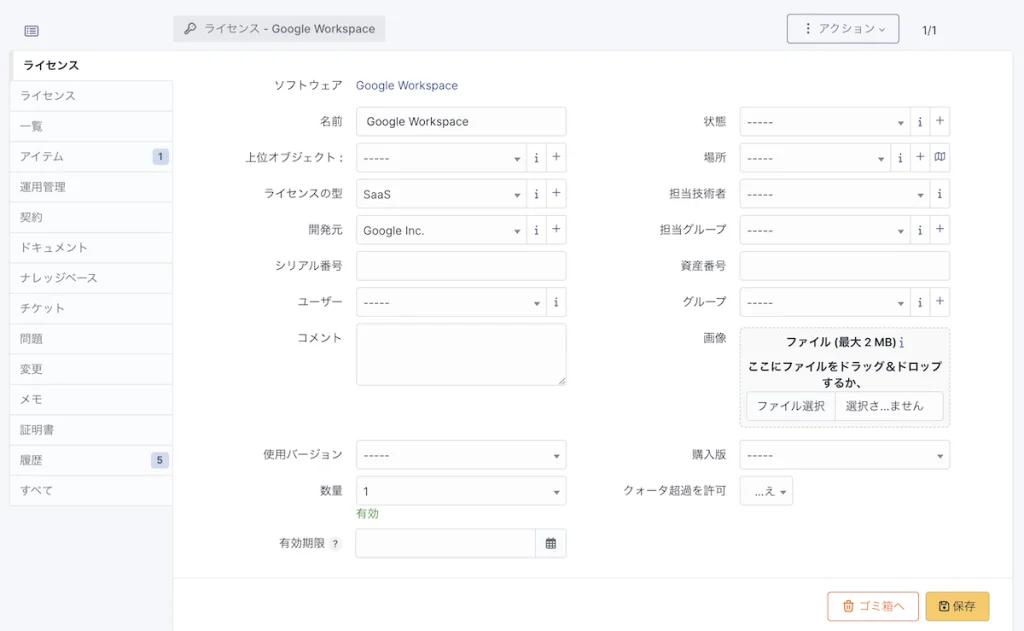Viewport: 1024px width, 631px height.
Task: Add new 場所 with plus icon
Action: click(x=920, y=157)
